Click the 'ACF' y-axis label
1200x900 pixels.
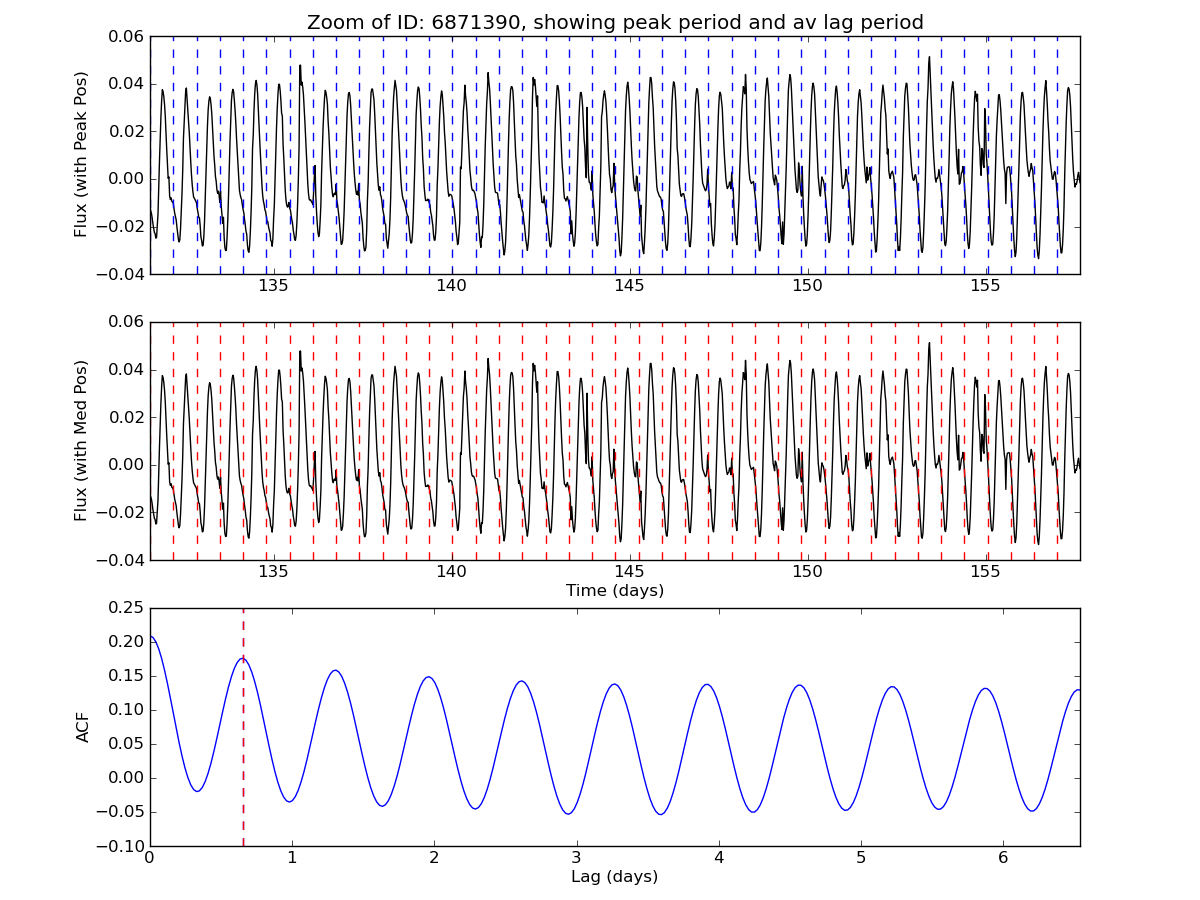[x=84, y=727]
